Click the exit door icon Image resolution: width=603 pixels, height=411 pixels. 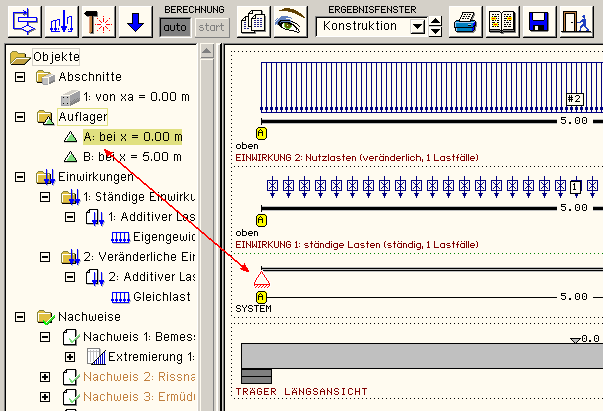pyautogui.click(x=573, y=21)
